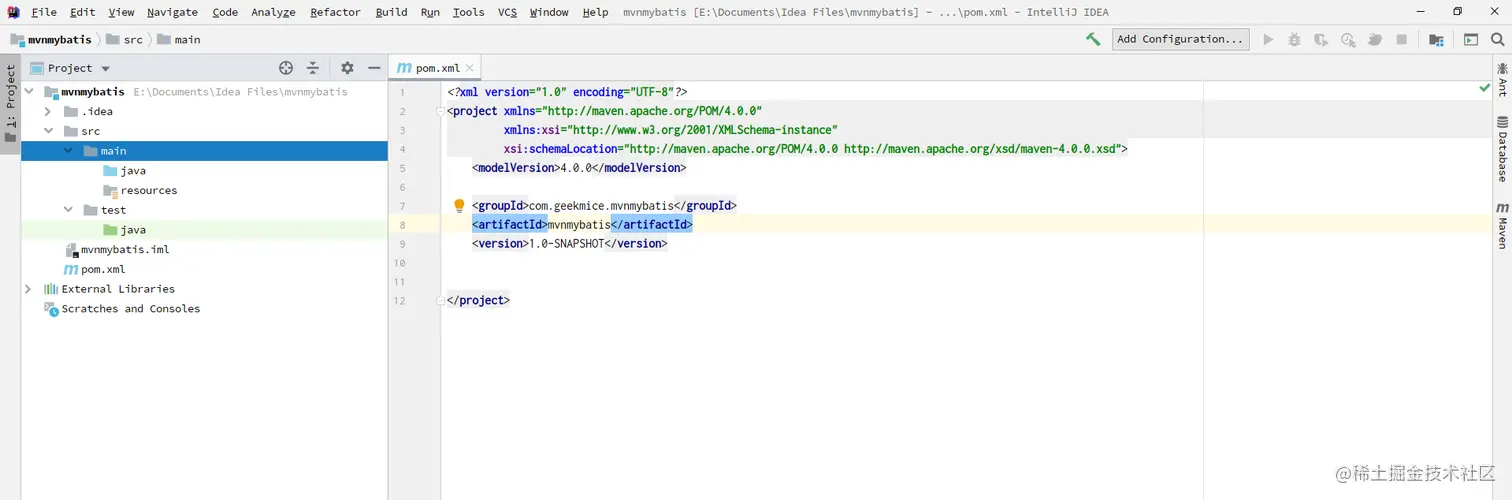The width and height of the screenshot is (1512, 500).
Task: Click the Add Configuration button
Action: [x=1180, y=39]
